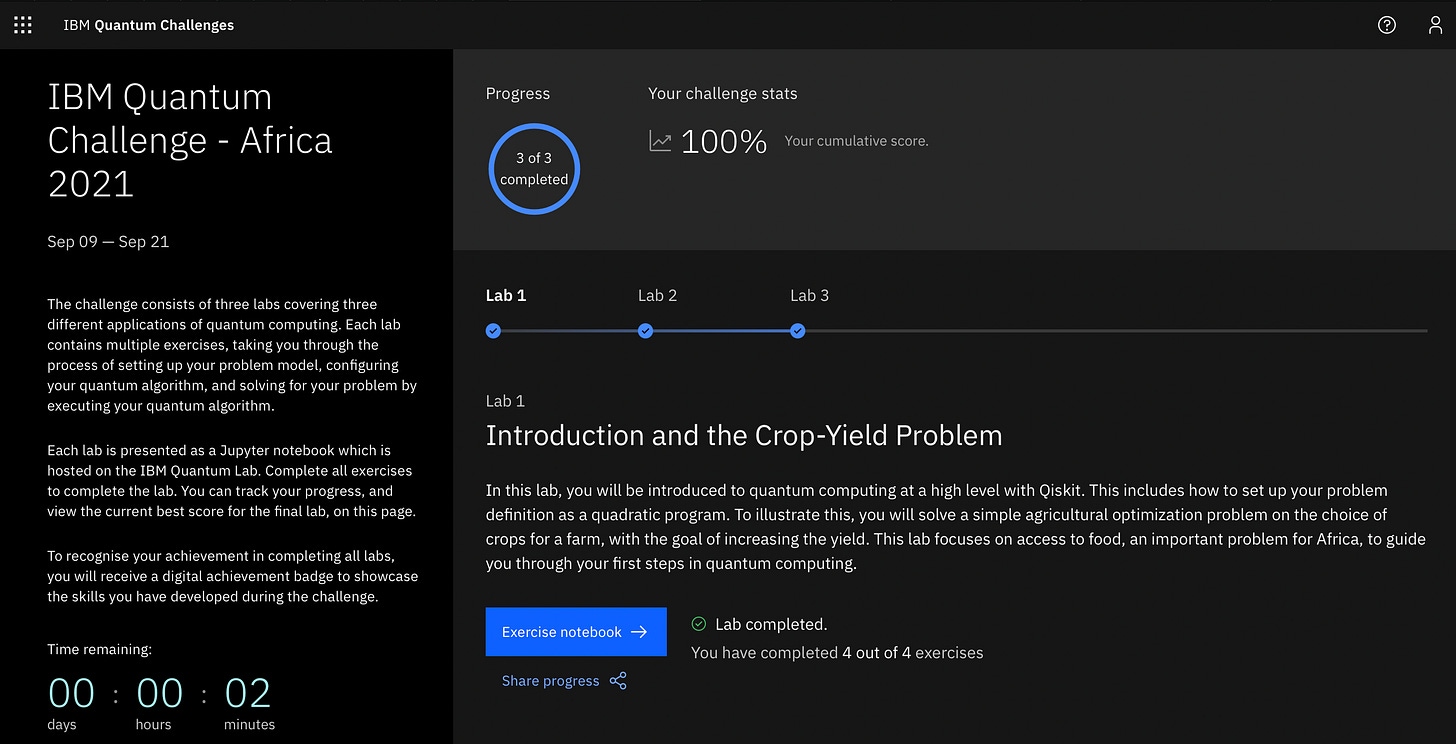Click the 100% cumulative score value

point(724,141)
